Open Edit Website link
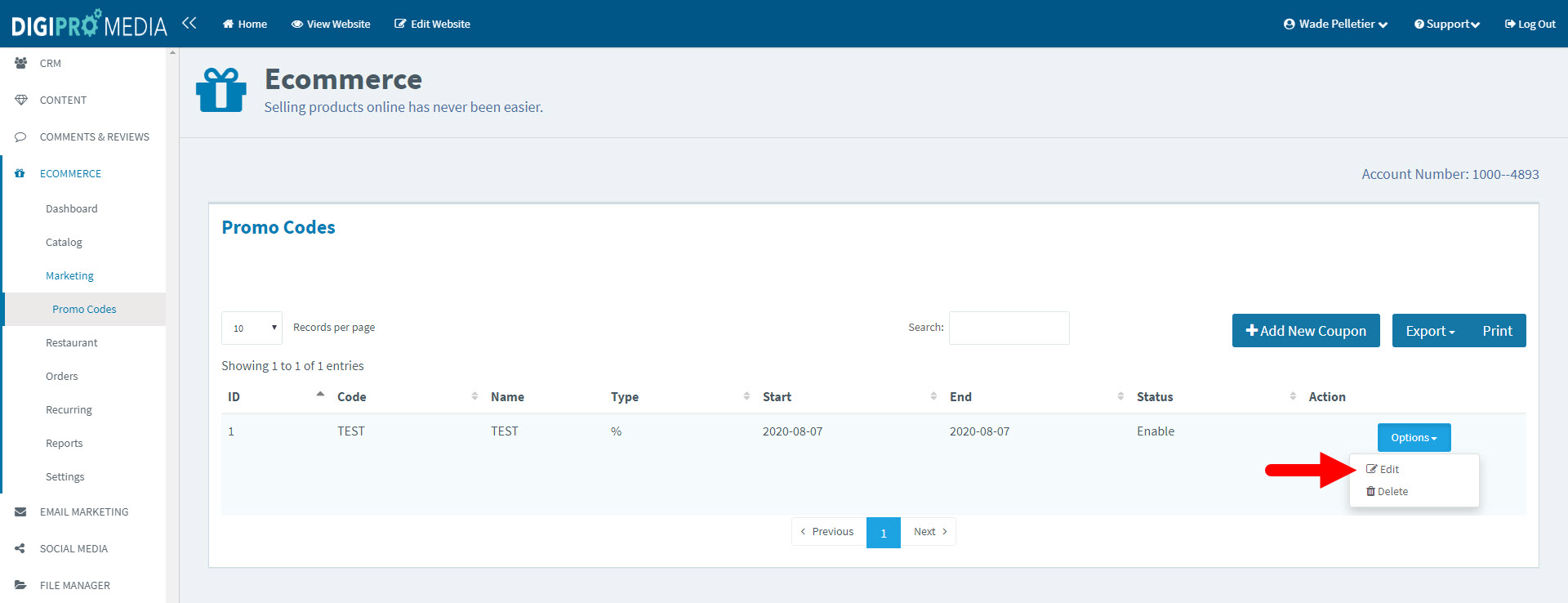This screenshot has width=1568, height=603. pos(432,24)
